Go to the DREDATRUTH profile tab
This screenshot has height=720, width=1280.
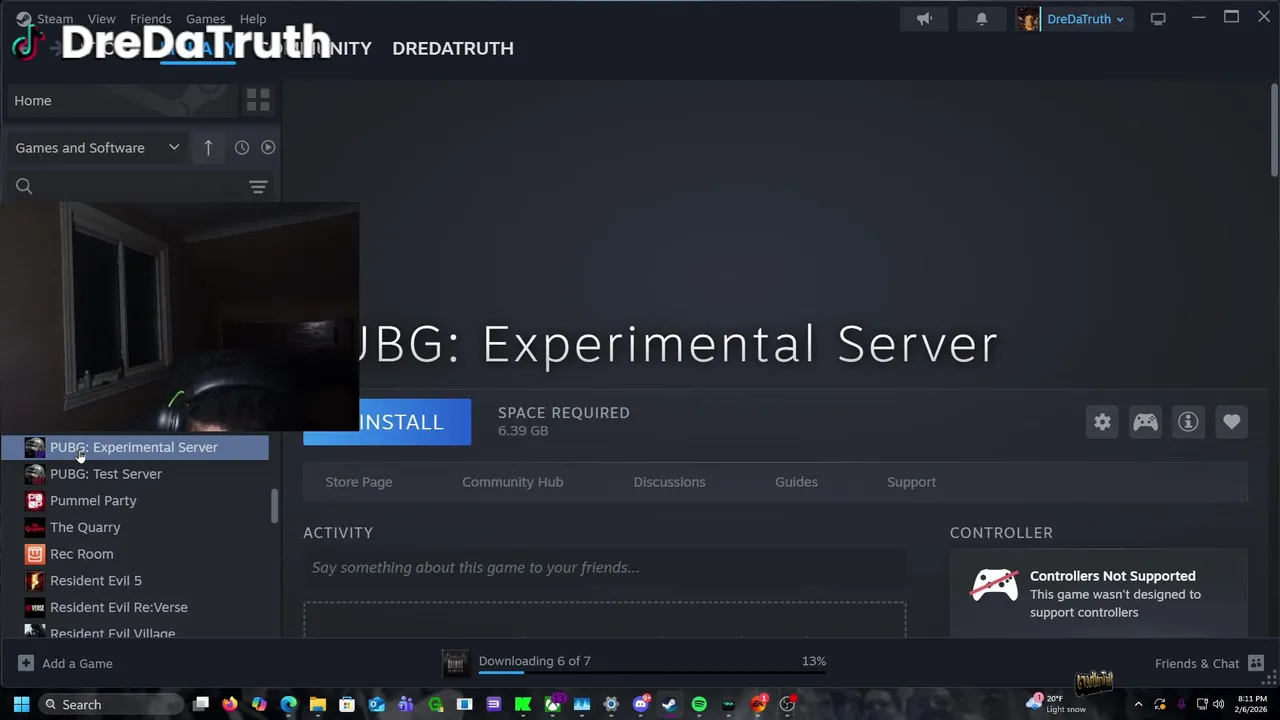coord(453,48)
